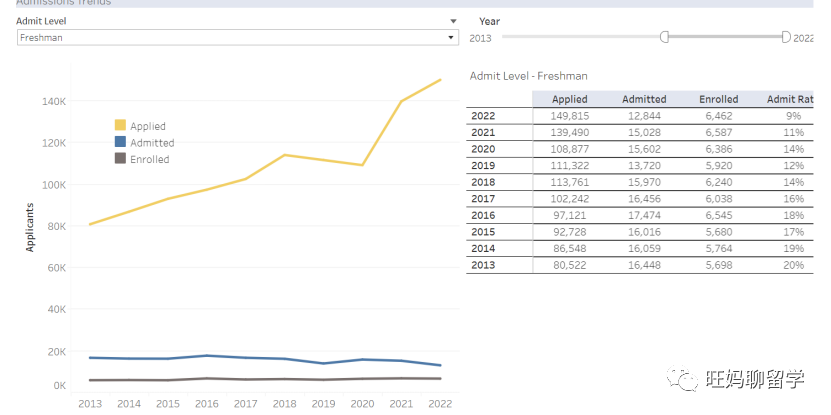Click the 12,844 admitted cell
This screenshot has height=415, width=831.
(644, 116)
